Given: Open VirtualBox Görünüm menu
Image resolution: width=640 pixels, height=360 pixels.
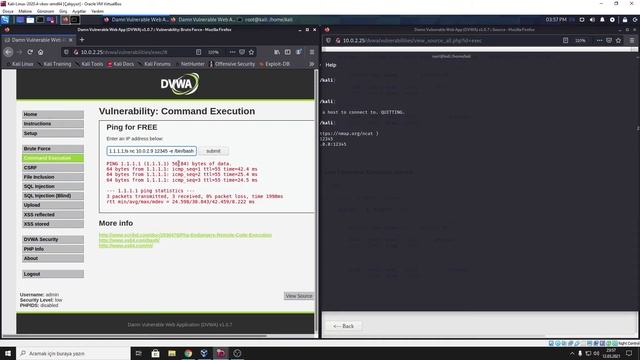Looking at the screenshot, I should click(45, 11).
